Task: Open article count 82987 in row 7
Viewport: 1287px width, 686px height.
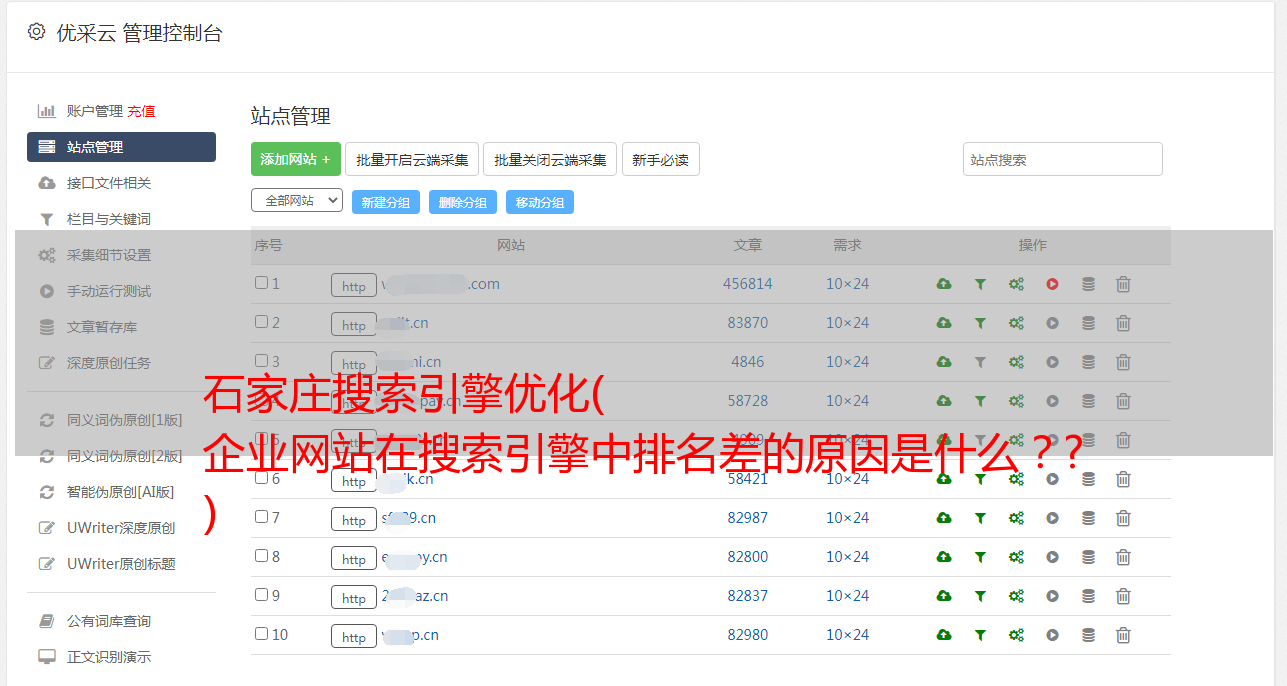Action: click(748, 518)
